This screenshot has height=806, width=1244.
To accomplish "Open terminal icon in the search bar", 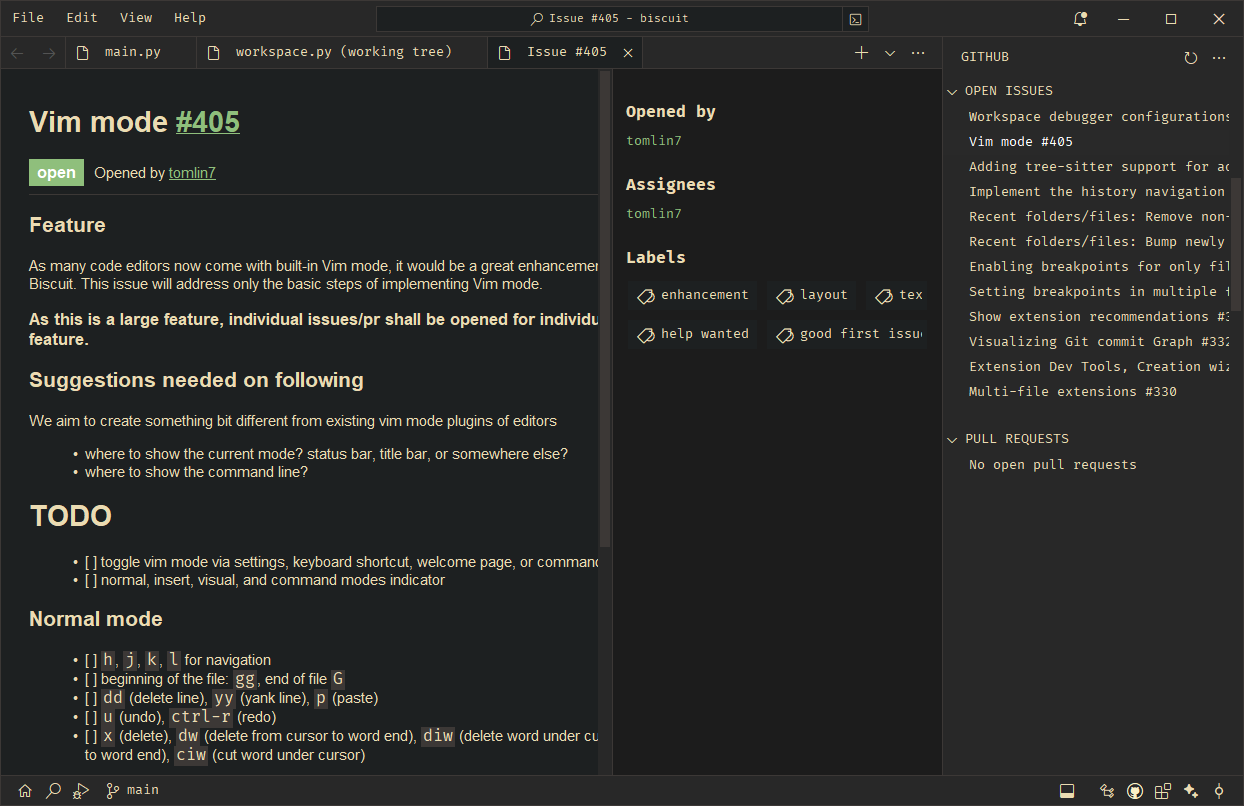I will (855, 19).
